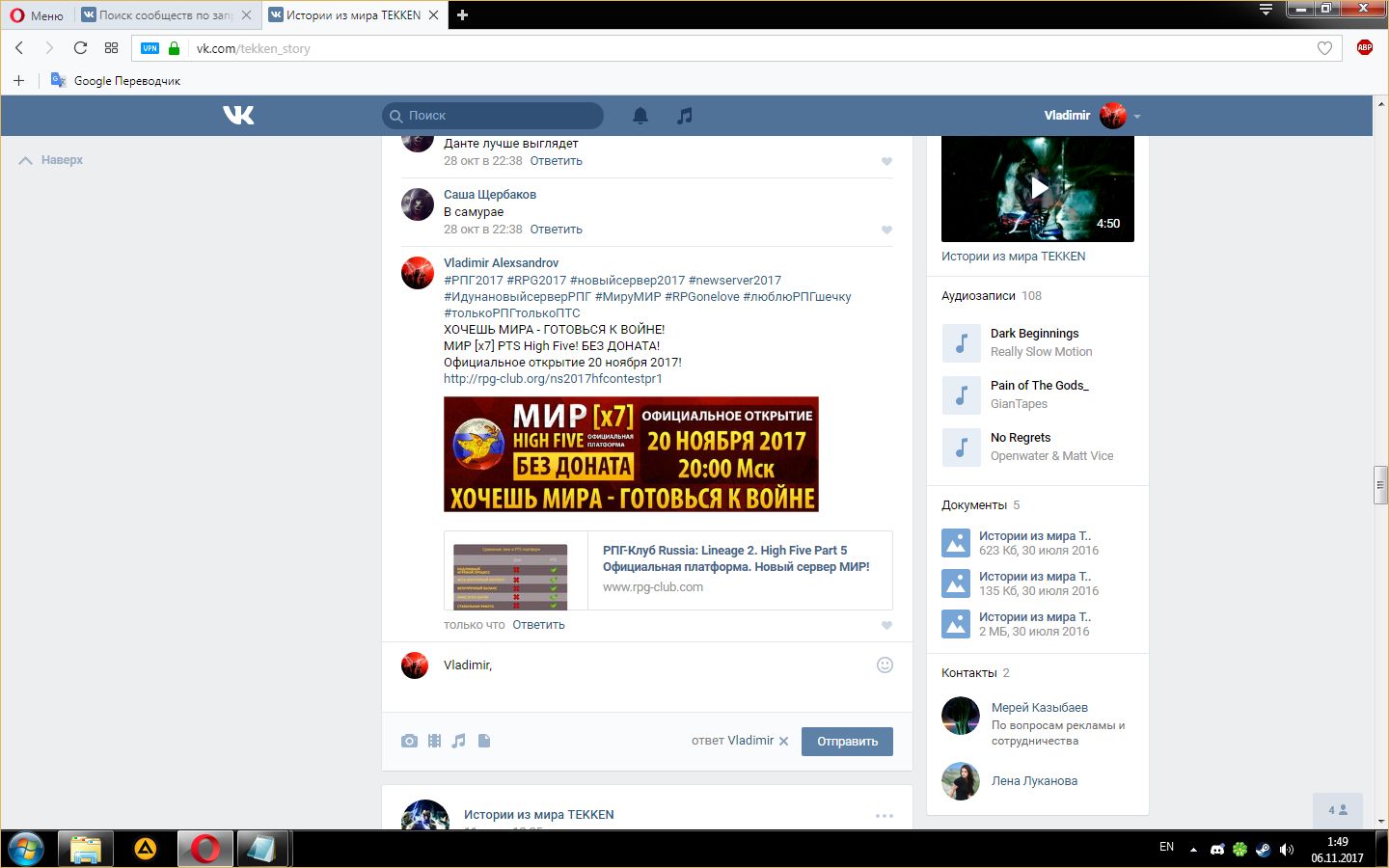Attach a document to the reply
Image resolution: width=1389 pixels, height=868 pixels.
click(484, 741)
